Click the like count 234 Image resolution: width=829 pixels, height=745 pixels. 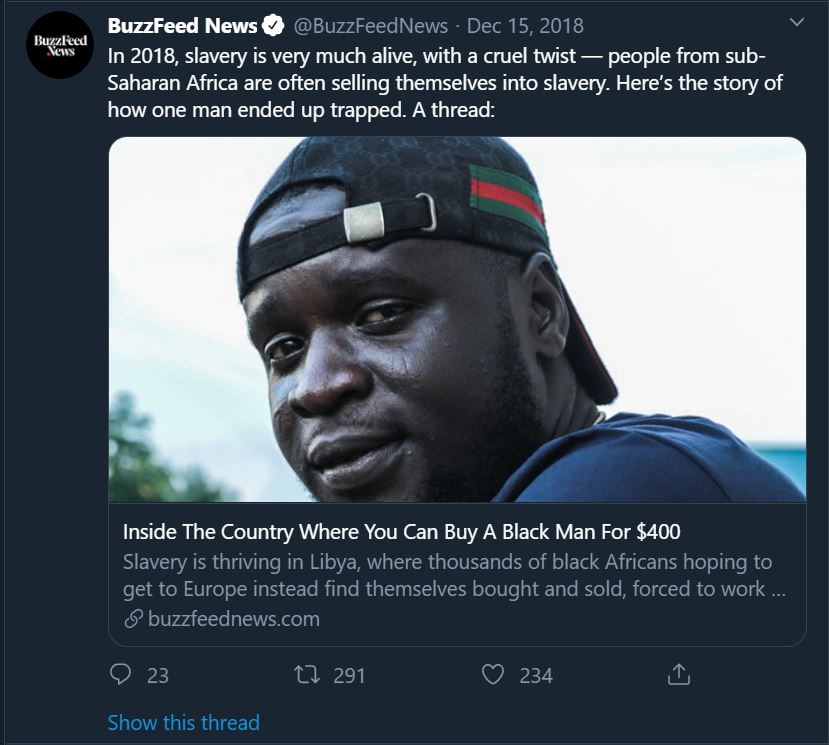[x=536, y=676]
